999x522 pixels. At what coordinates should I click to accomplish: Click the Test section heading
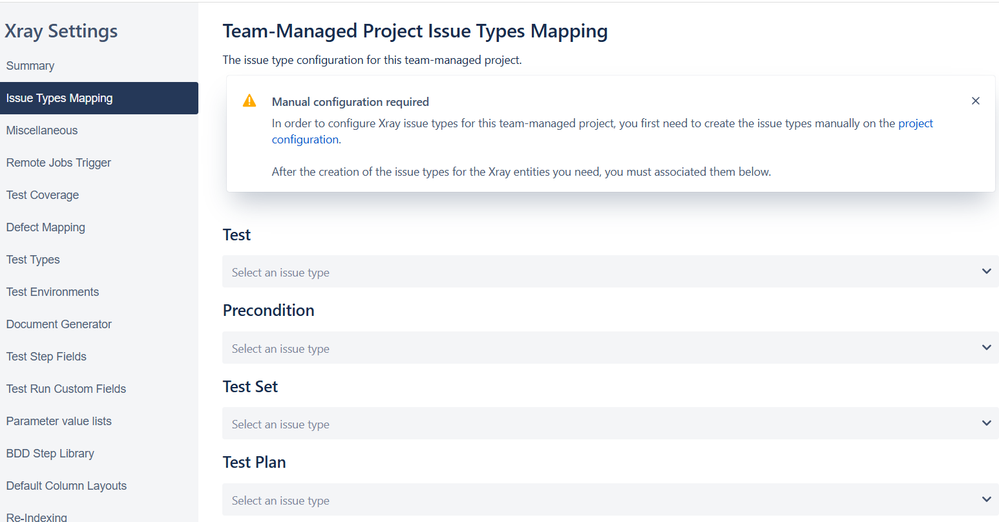[x=236, y=235]
